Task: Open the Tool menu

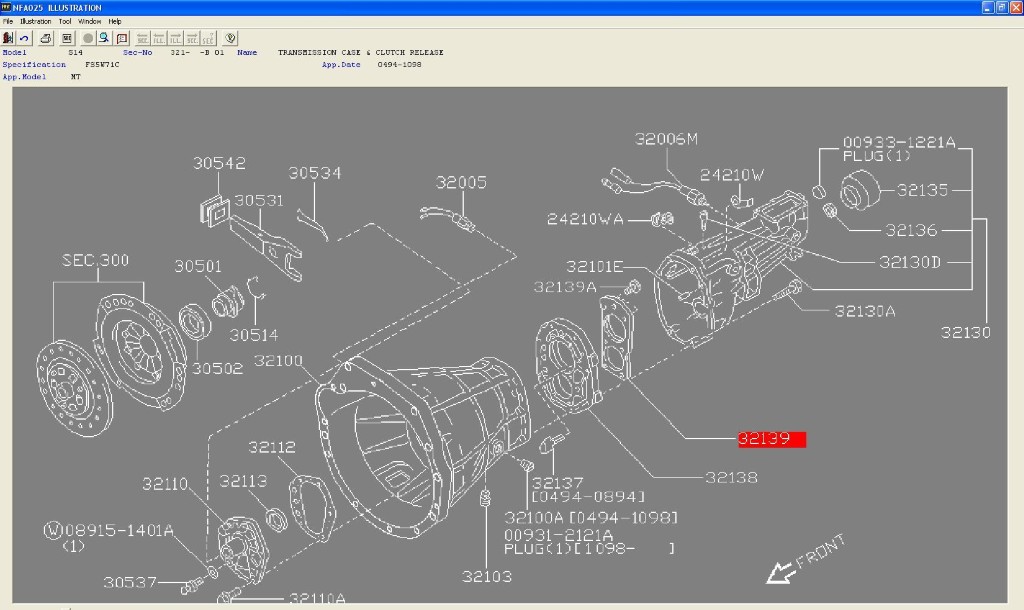Action: (x=65, y=21)
